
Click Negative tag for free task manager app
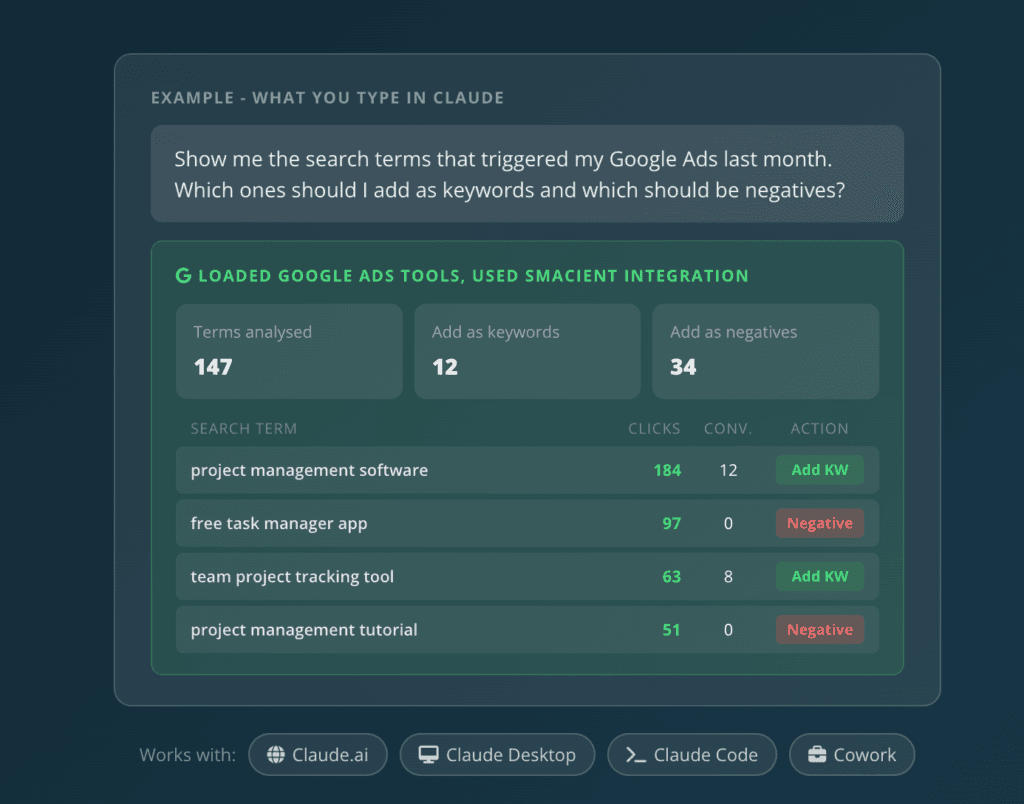point(820,523)
